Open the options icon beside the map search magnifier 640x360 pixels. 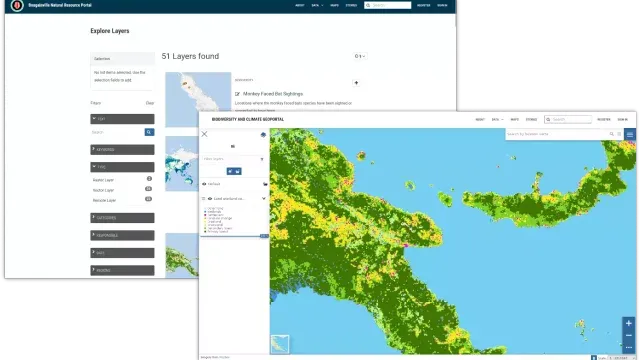pos(619,134)
